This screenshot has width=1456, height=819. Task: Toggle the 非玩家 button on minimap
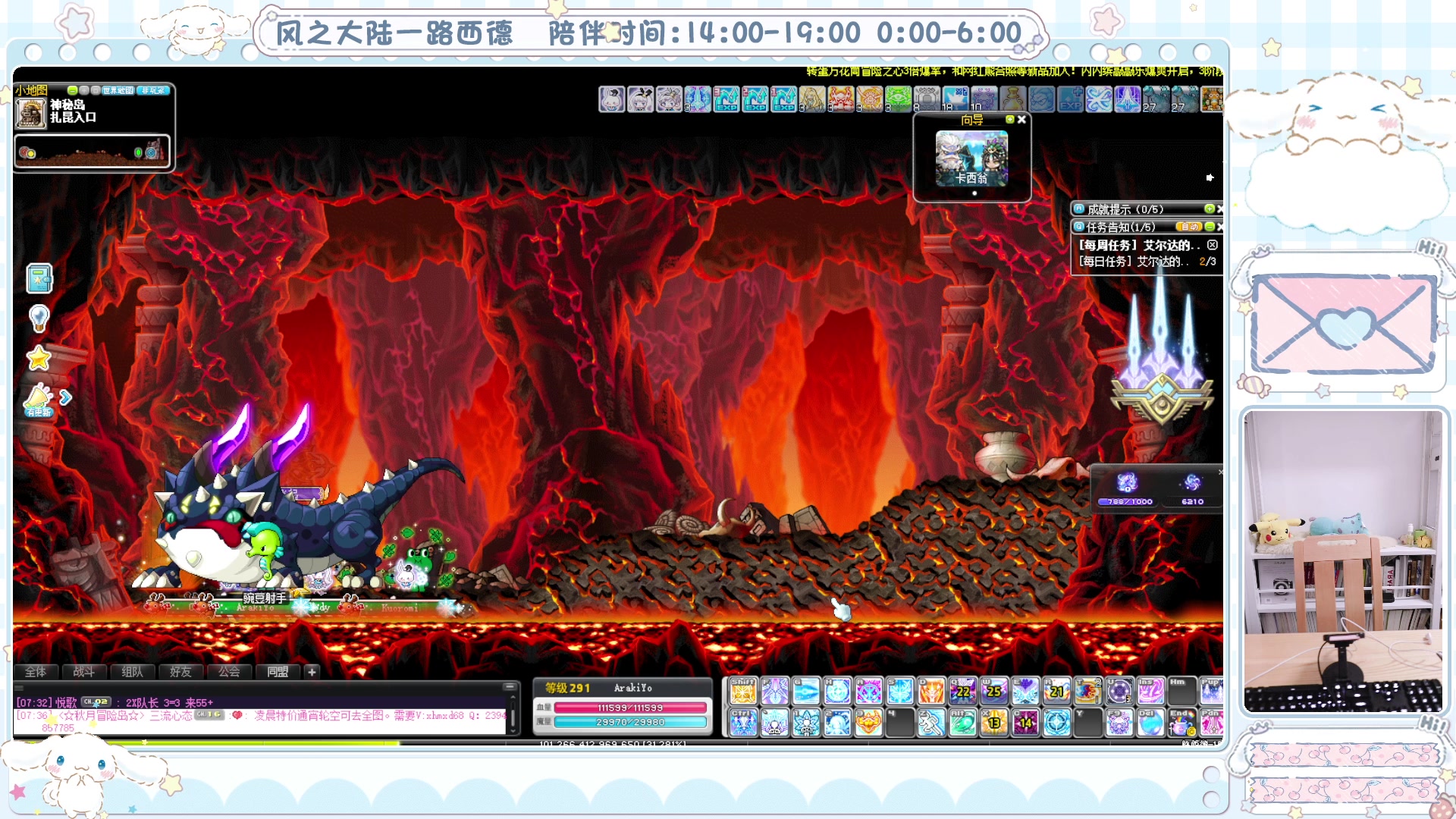coord(153,90)
